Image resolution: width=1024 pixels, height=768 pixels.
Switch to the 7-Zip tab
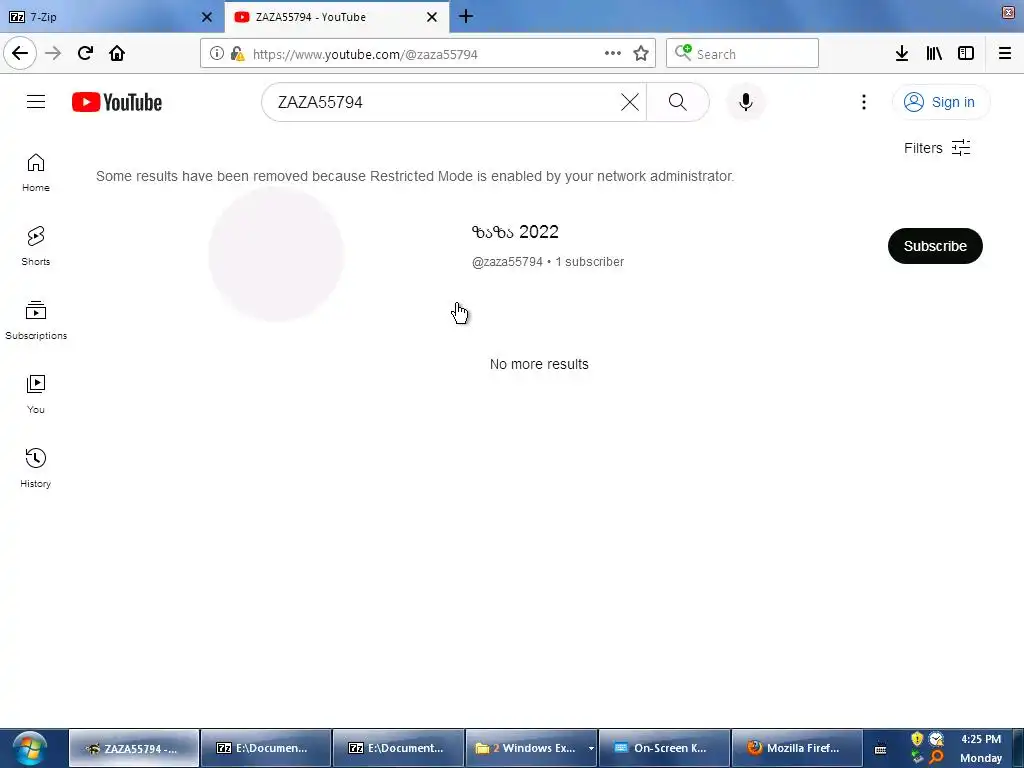click(110, 17)
